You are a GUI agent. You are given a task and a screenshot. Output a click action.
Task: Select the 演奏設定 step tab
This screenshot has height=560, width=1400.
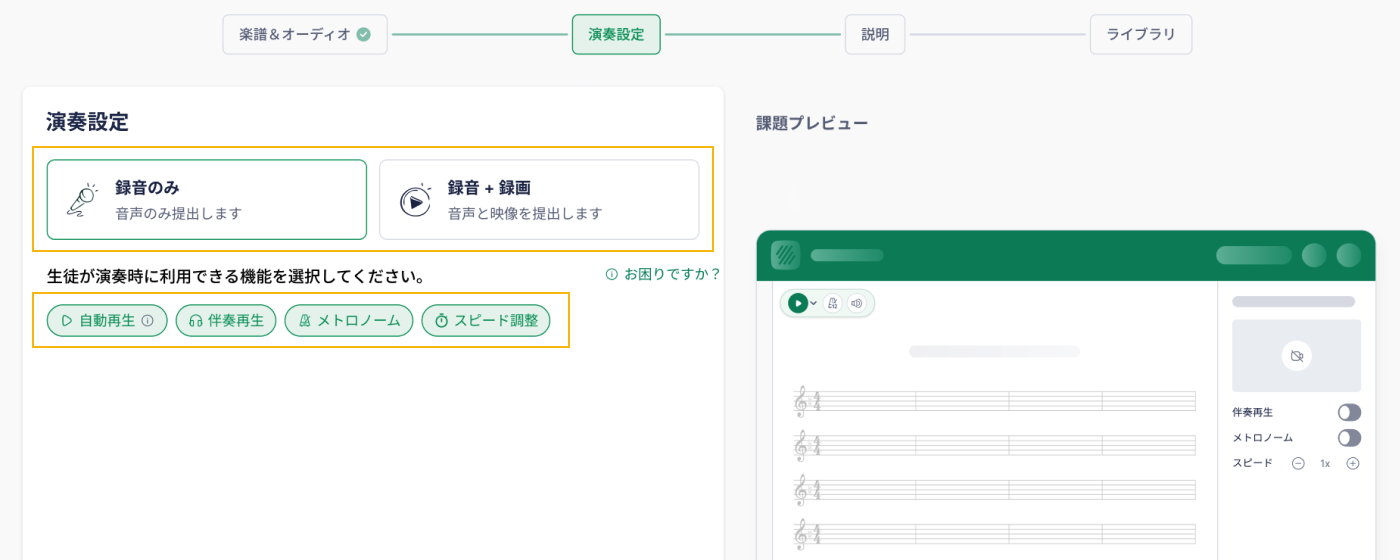point(616,34)
